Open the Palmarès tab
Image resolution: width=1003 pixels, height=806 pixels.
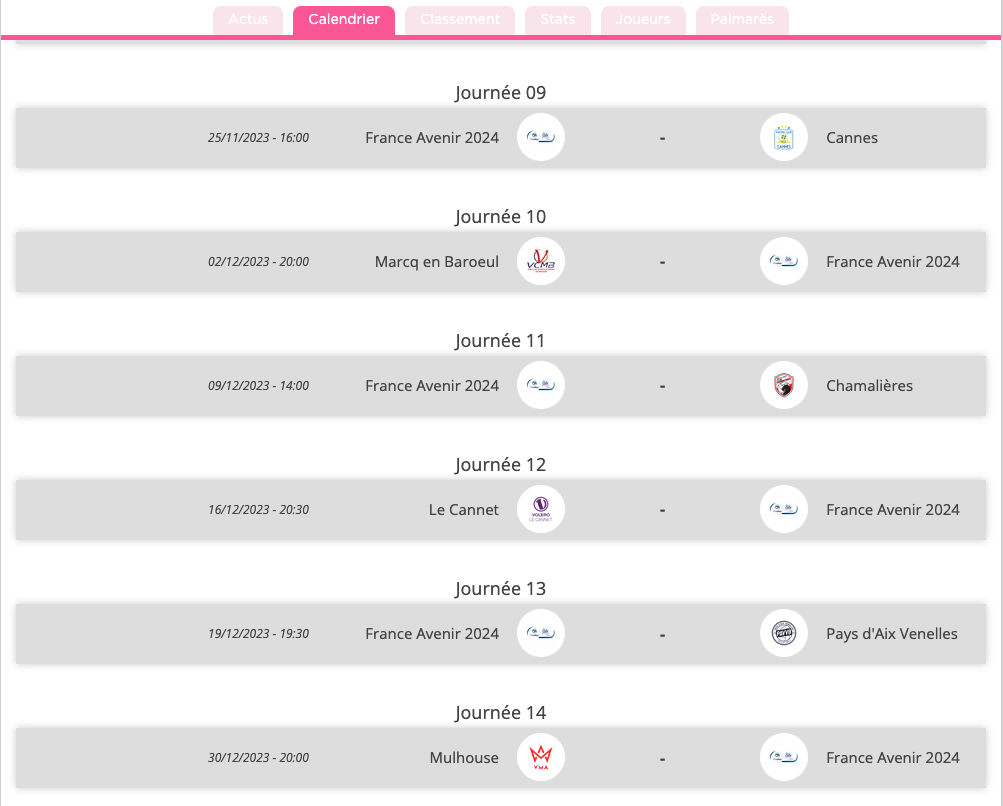point(742,20)
